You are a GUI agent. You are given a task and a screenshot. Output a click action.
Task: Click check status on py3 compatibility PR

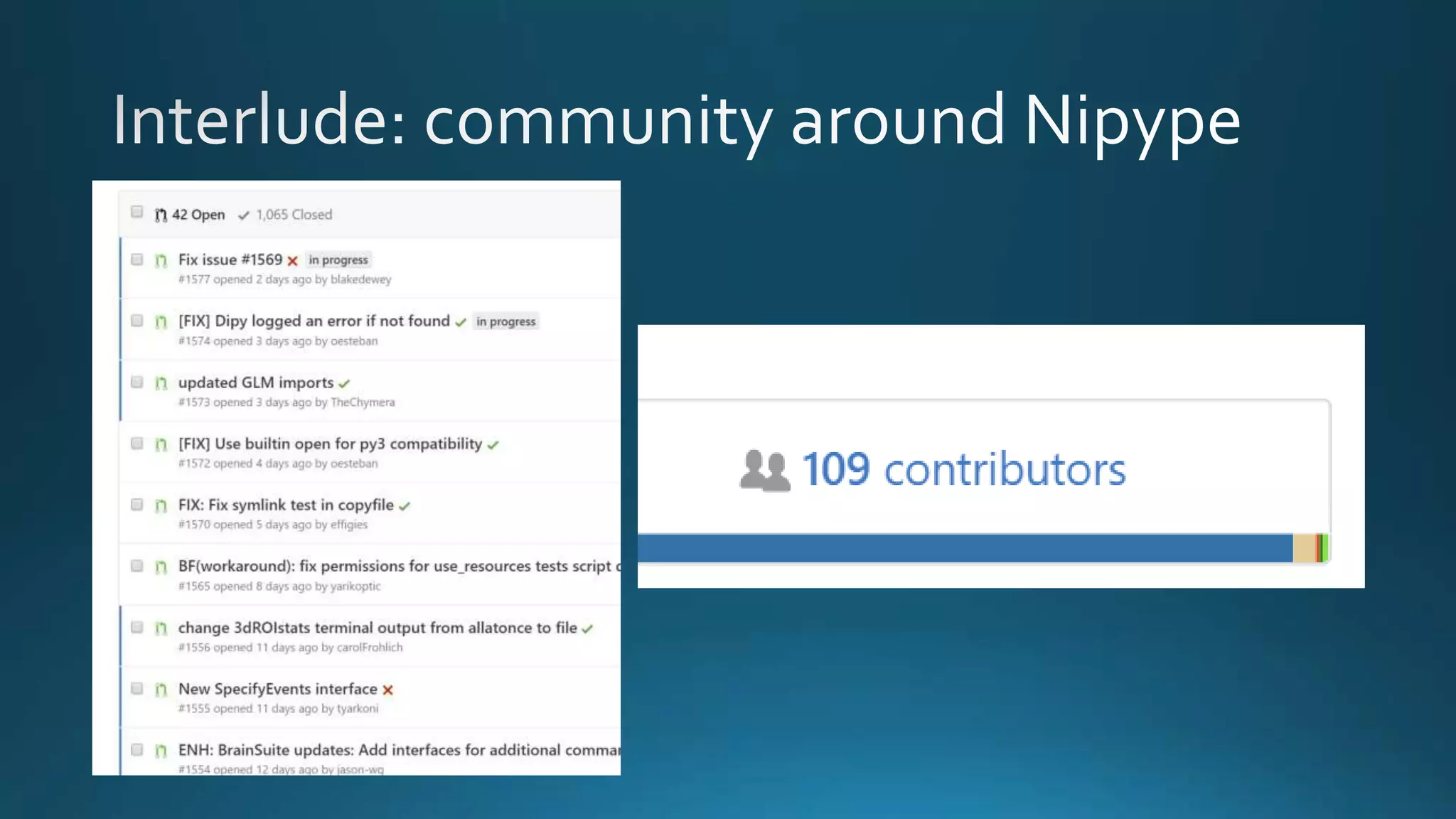(493, 445)
